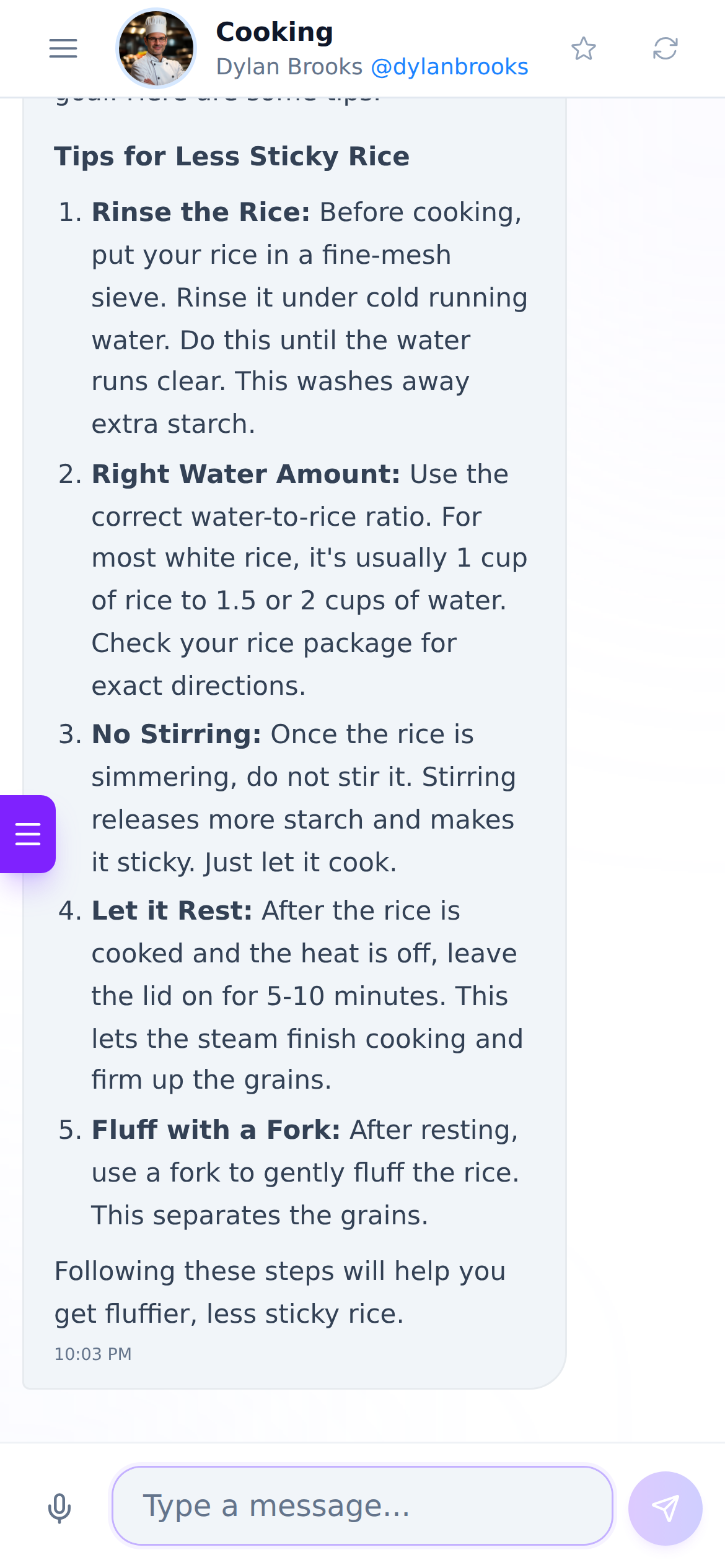The width and height of the screenshot is (725, 1568).
Task: Click the closing Following these steps paragraph
Action: [x=280, y=1292]
